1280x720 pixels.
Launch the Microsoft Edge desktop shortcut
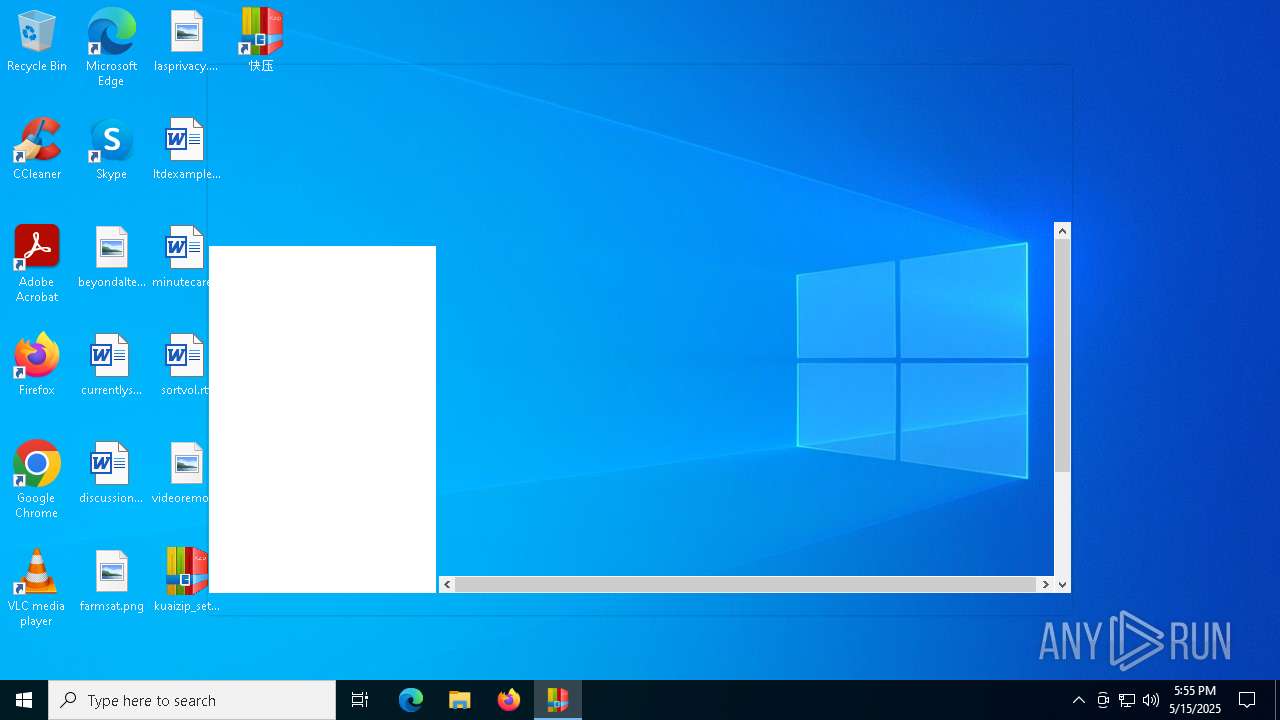coord(111,47)
